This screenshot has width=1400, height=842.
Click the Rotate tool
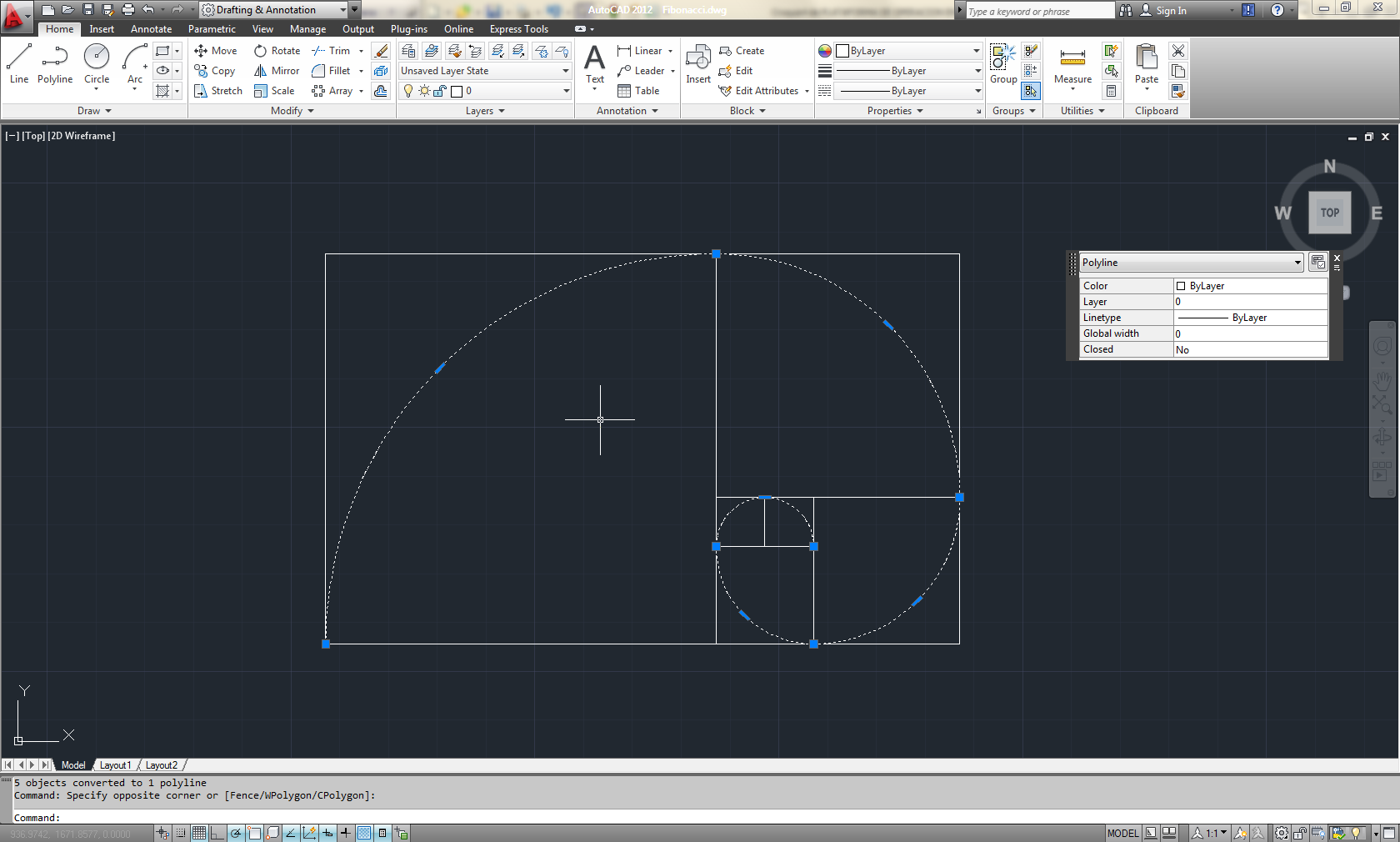click(x=277, y=51)
